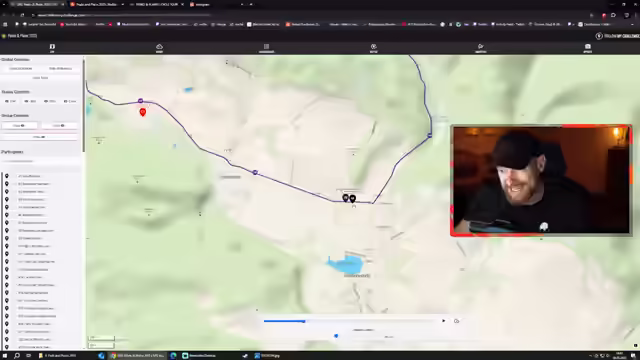Click the right button under Global Controls
The width and height of the screenshot is (640, 360).
pyautogui.click(x=60, y=69)
